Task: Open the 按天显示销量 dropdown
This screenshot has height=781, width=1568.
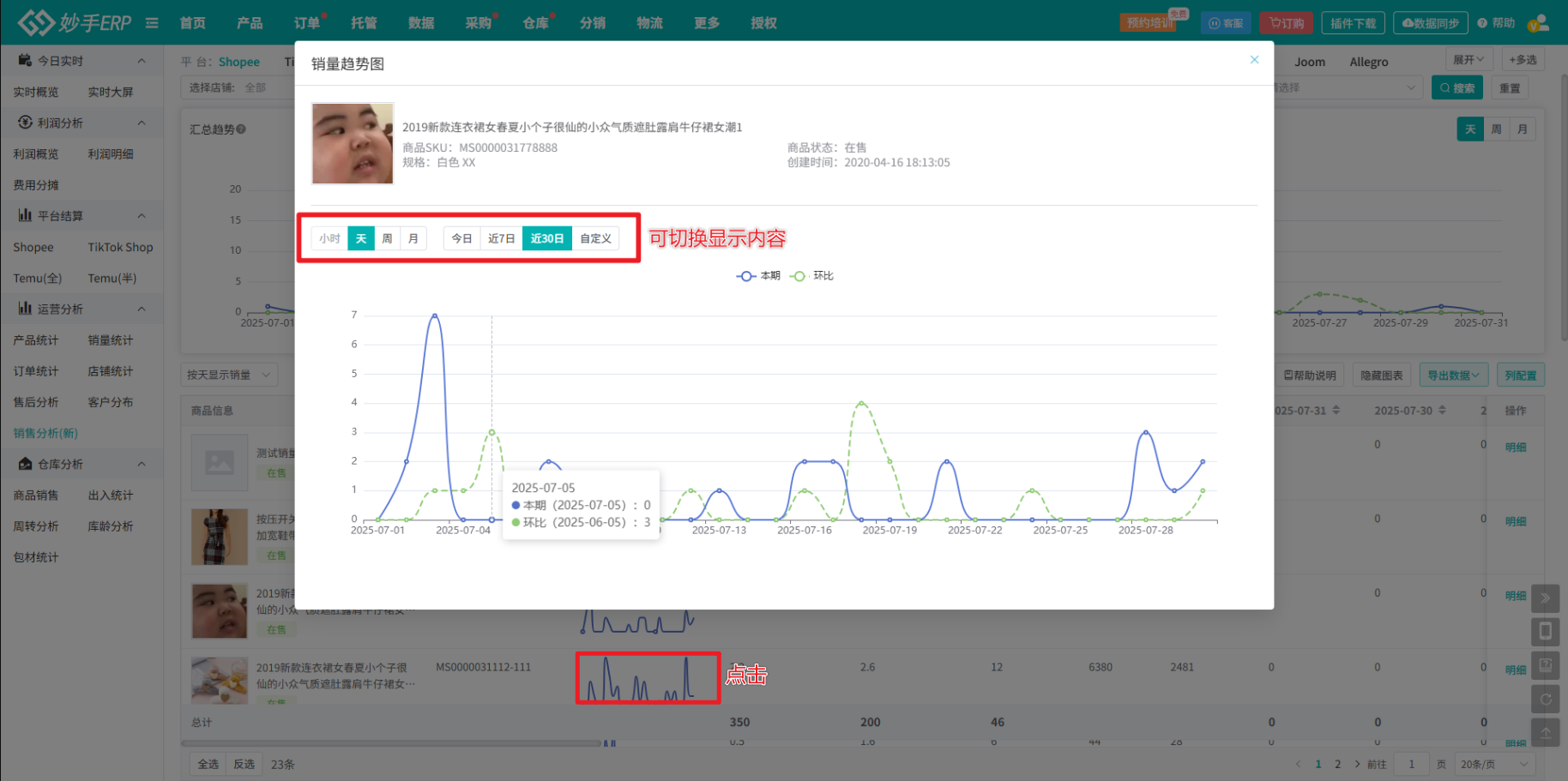Action: click(x=229, y=375)
